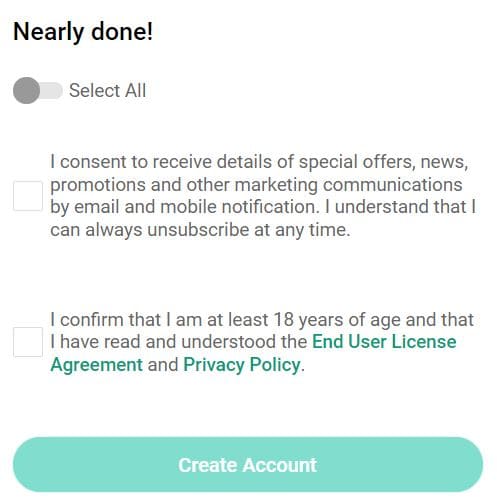Tick the 18 years age confirmation checkbox
Image resolution: width=497 pixels, height=502 pixels.
28,342
